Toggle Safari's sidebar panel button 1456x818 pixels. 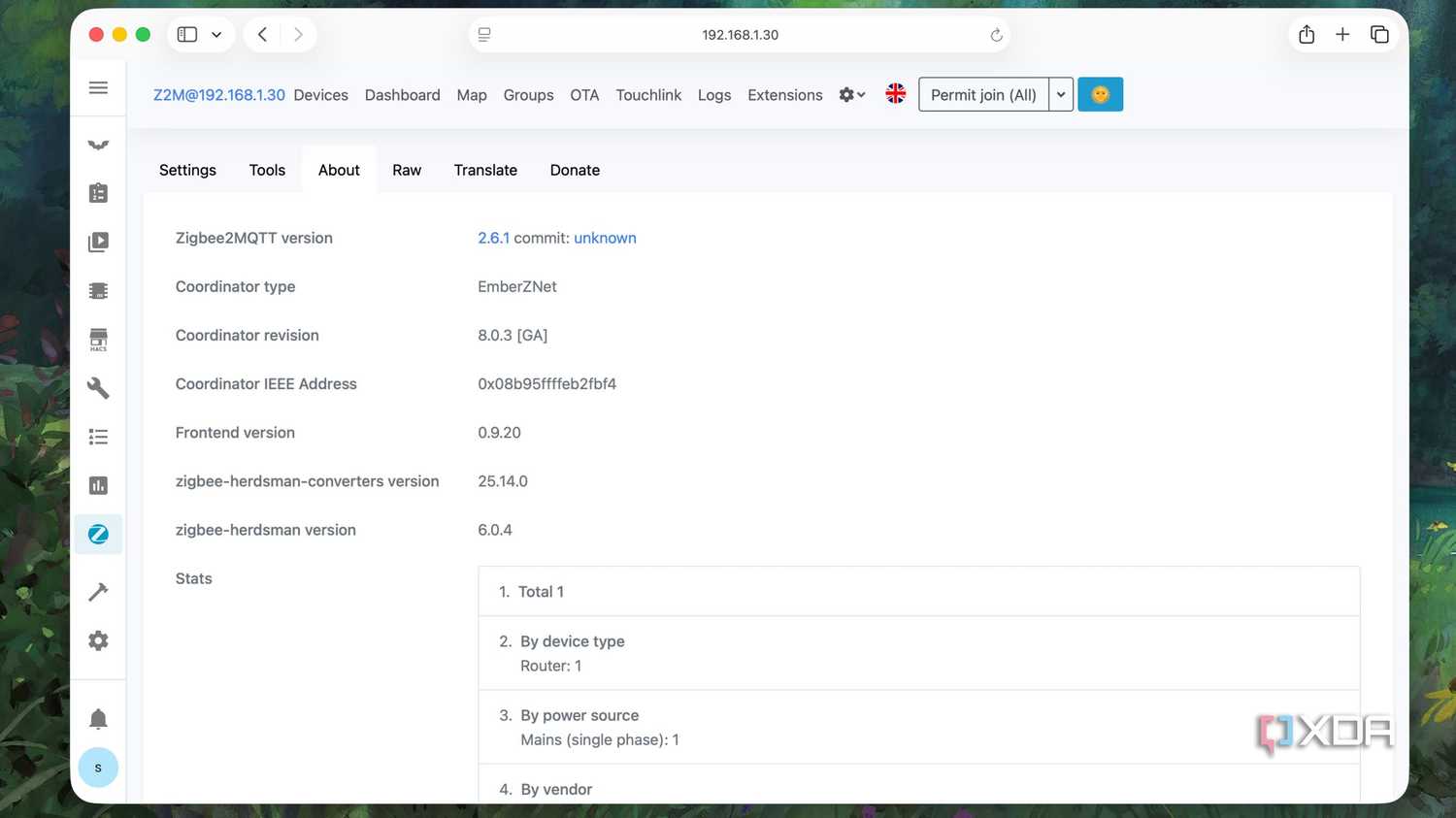pyautogui.click(x=187, y=34)
